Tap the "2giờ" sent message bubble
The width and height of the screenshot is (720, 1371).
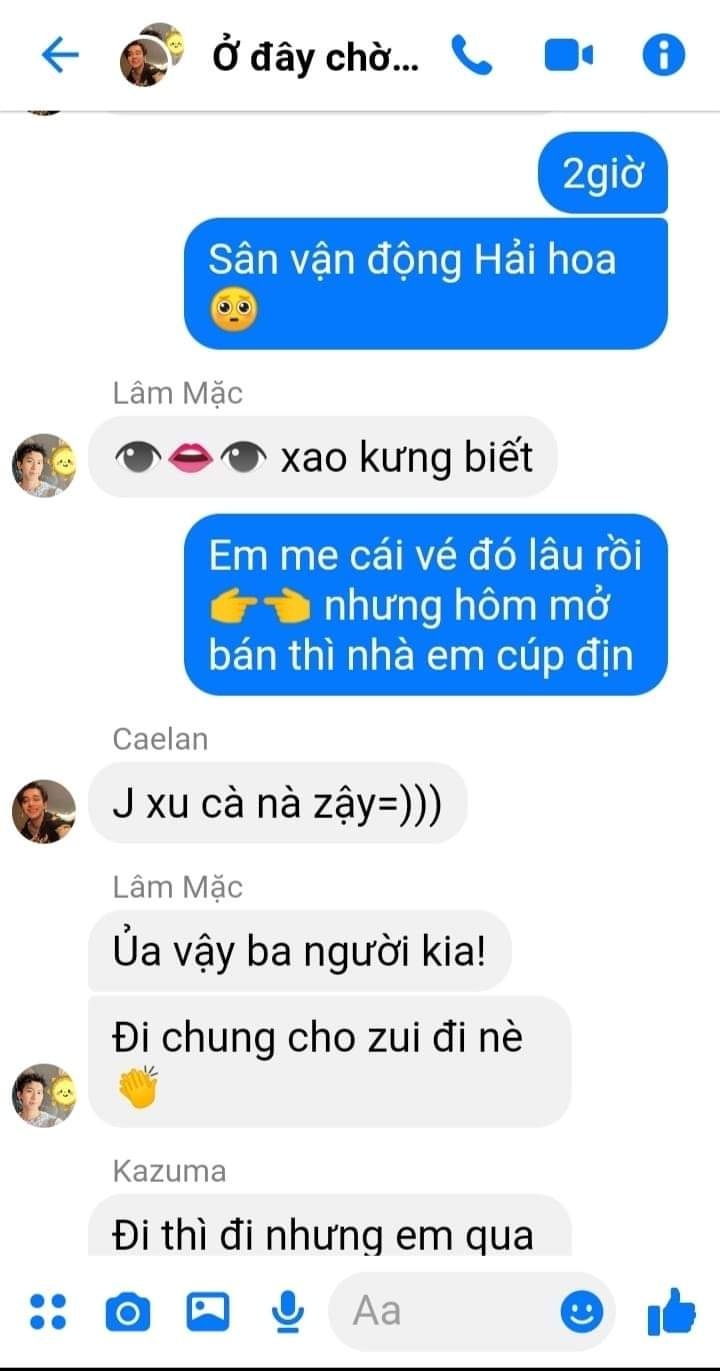click(602, 174)
